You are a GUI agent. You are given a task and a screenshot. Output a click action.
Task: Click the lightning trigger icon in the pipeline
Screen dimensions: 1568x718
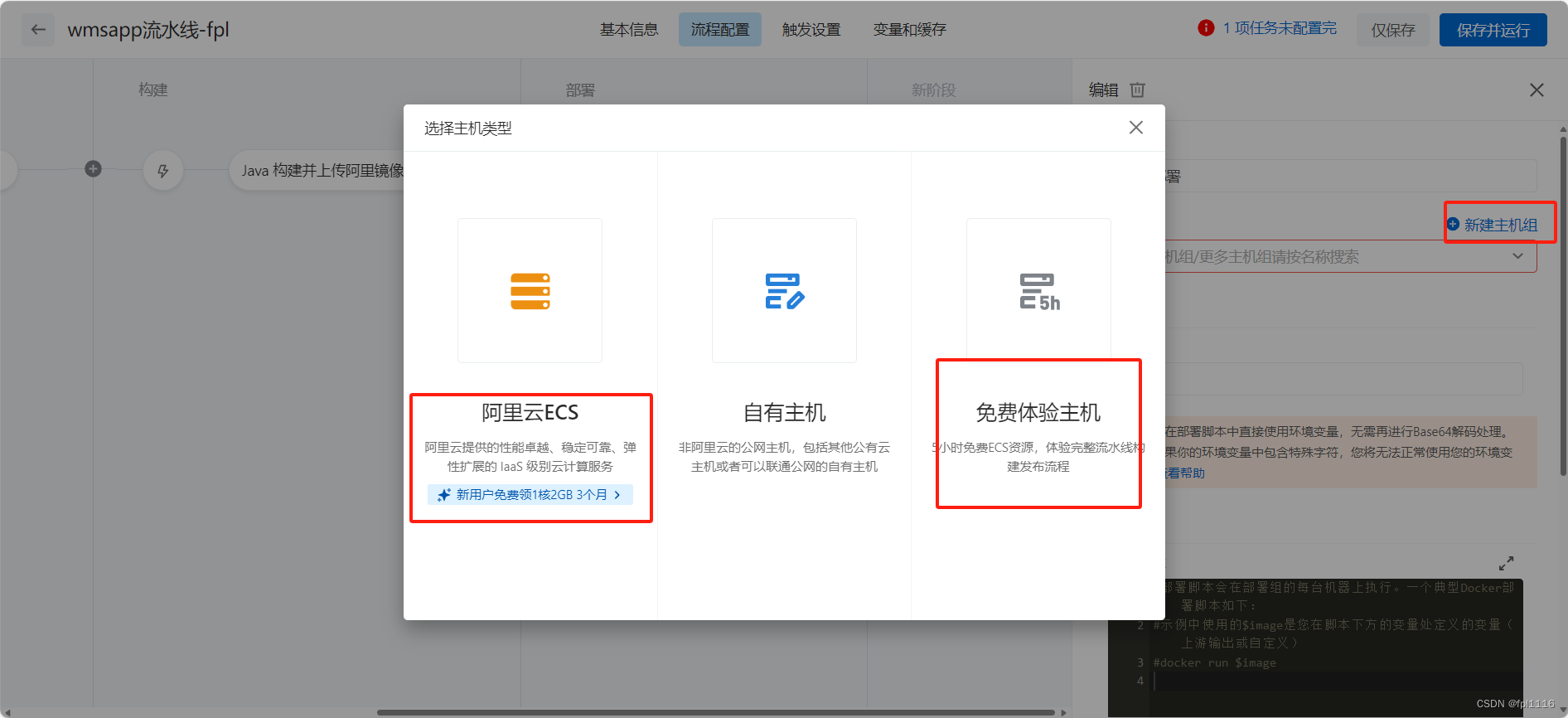coord(163,171)
